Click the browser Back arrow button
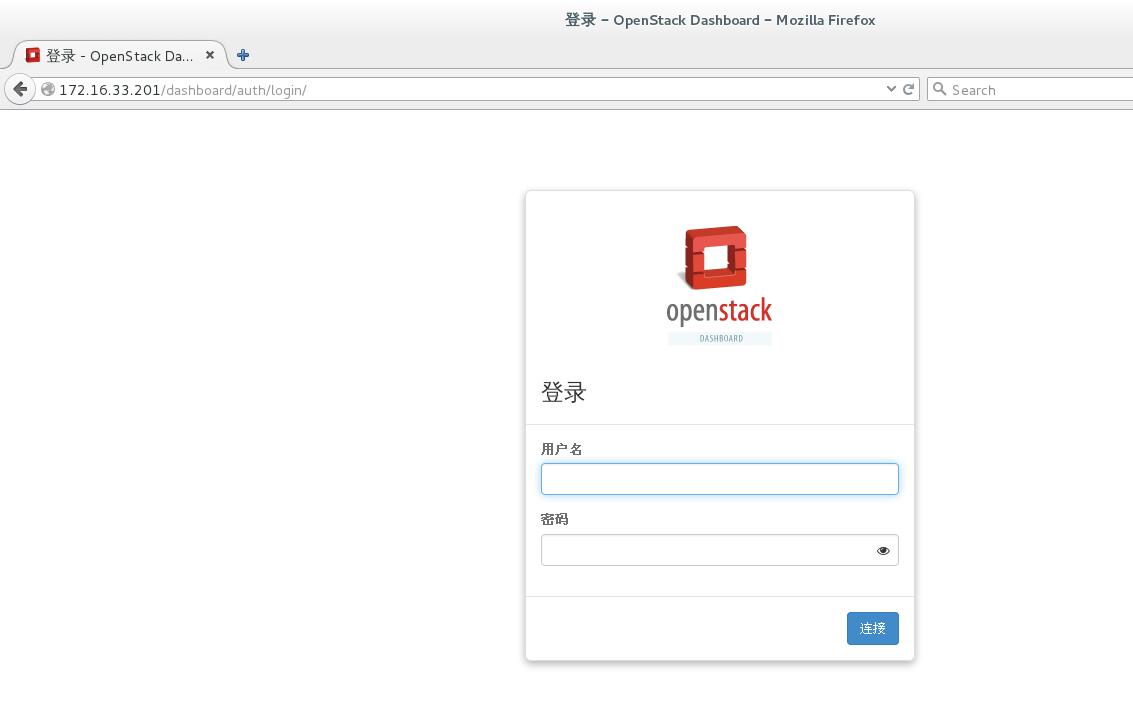This screenshot has width=1133, height=701. click(20, 89)
